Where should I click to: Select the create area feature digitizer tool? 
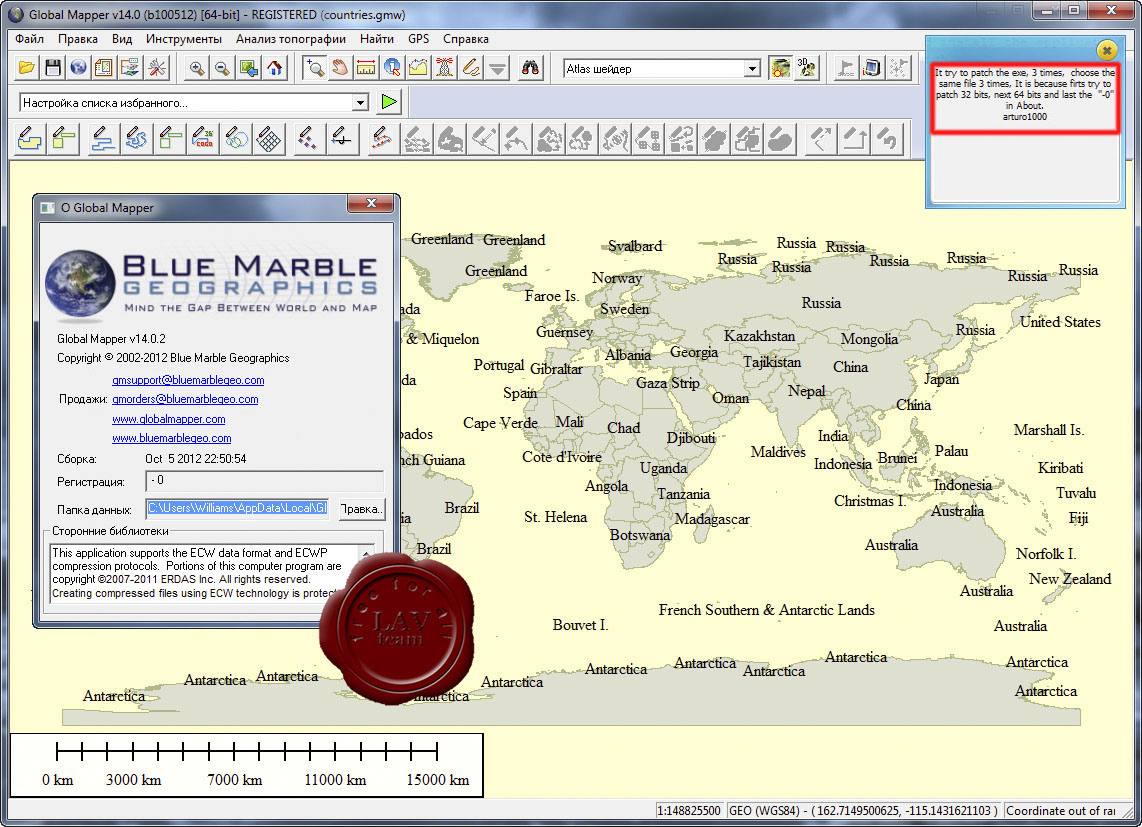[x=29, y=138]
